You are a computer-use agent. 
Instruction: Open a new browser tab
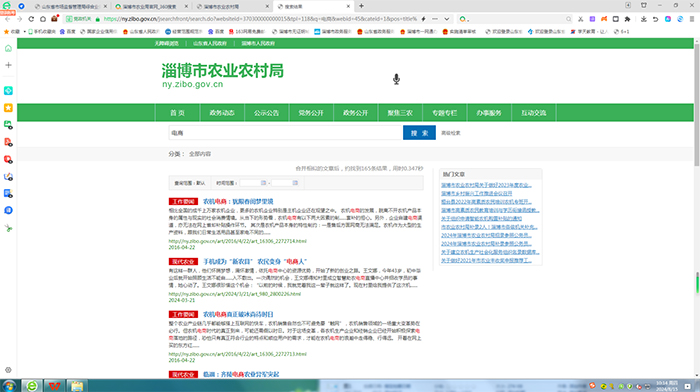pyautogui.click(x=361, y=6)
